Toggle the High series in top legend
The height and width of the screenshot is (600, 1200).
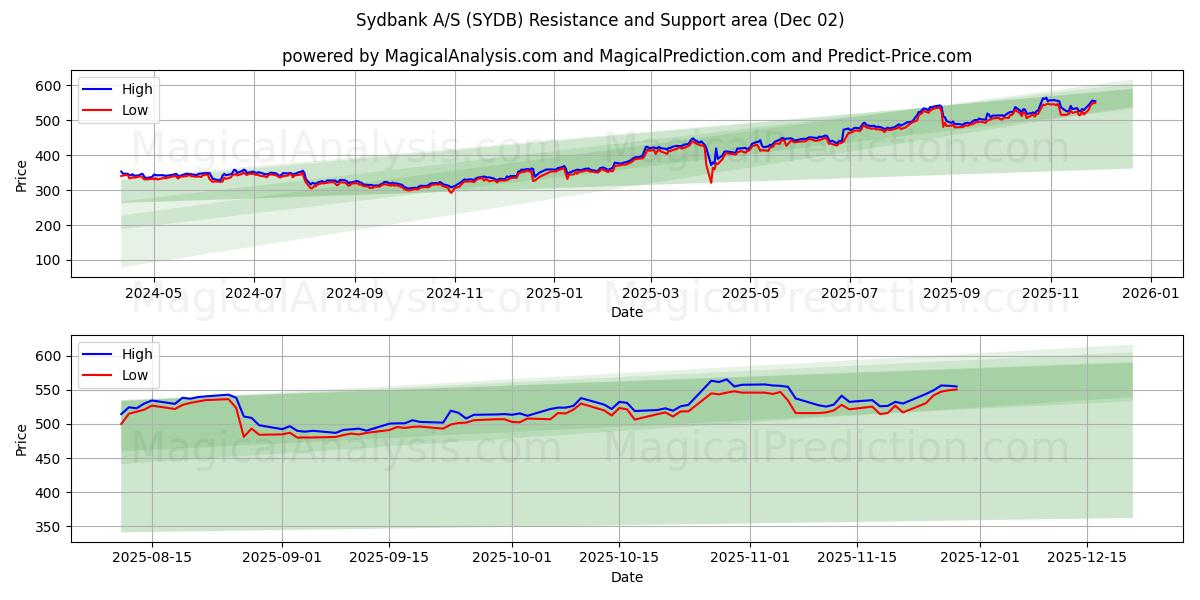point(140,89)
